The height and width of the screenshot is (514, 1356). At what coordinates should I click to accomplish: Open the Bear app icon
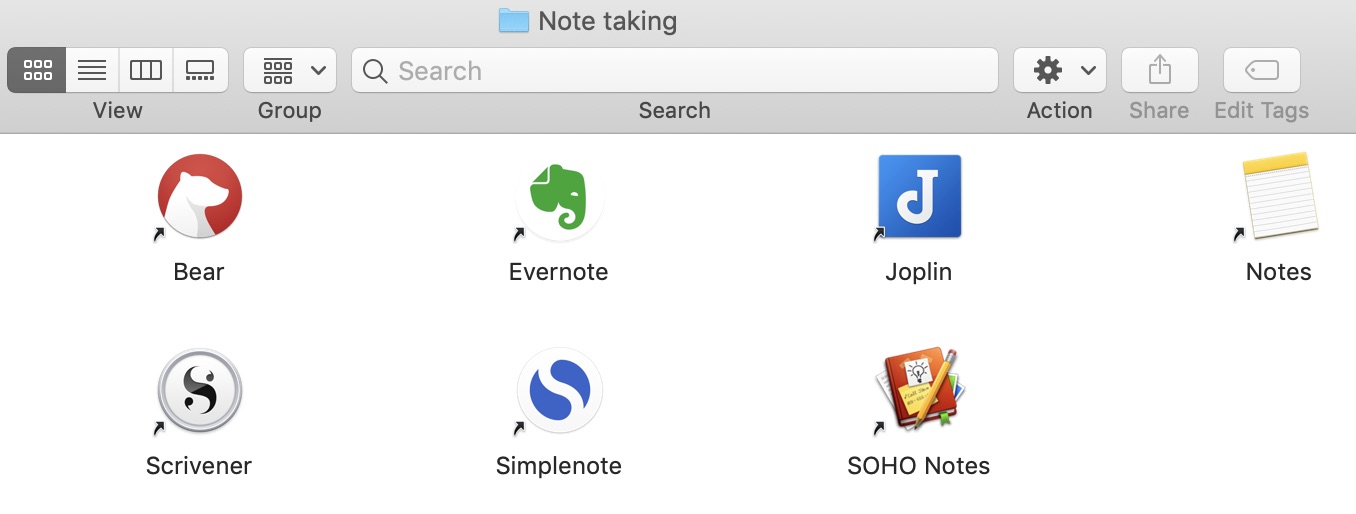pos(199,196)
